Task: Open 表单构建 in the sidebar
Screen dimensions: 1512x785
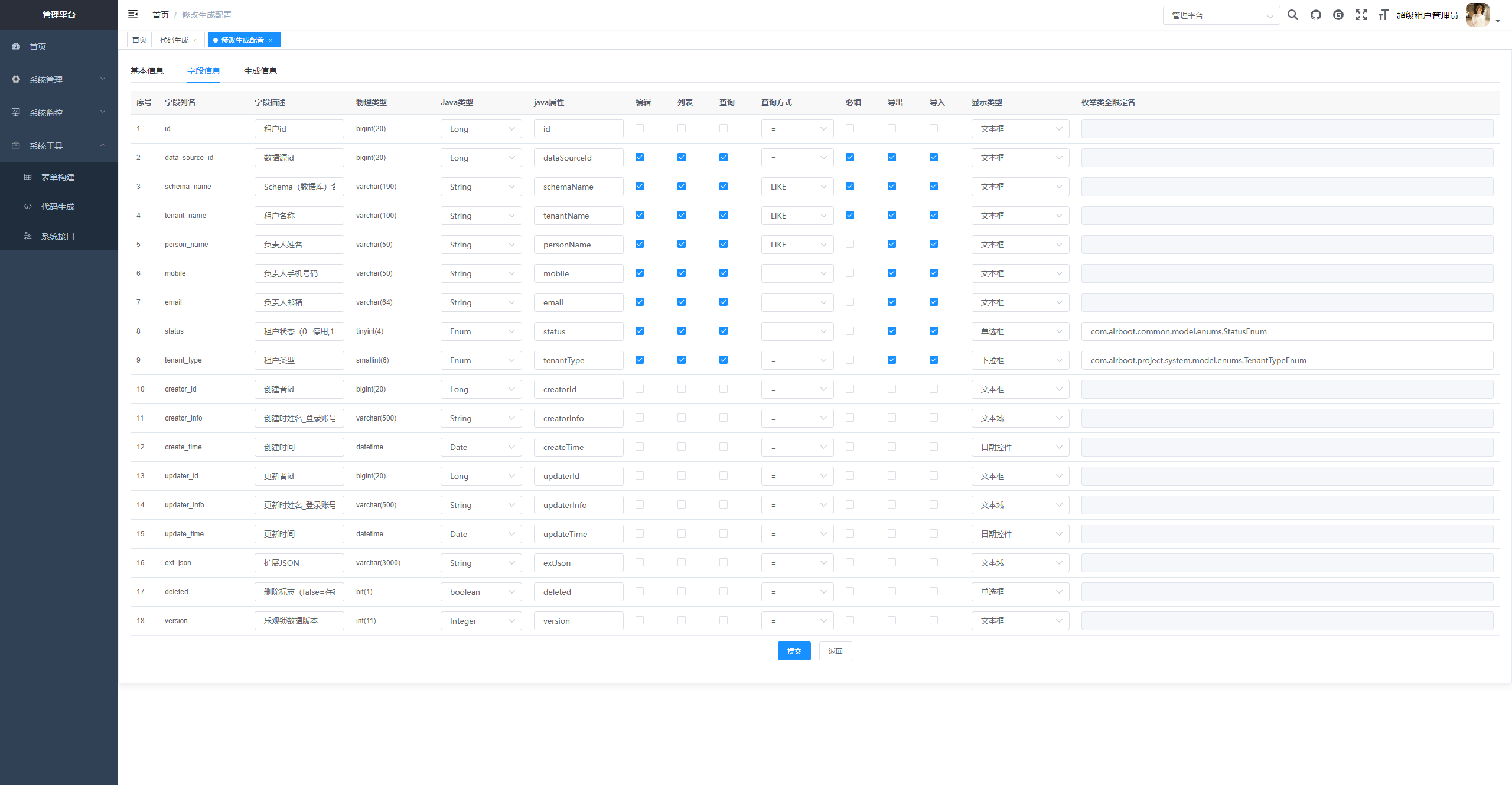Action: tap(58, 177)
